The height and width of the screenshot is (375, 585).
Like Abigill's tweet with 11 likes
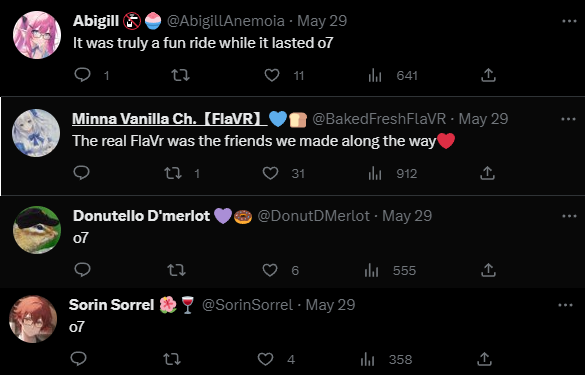coord(272,75)
